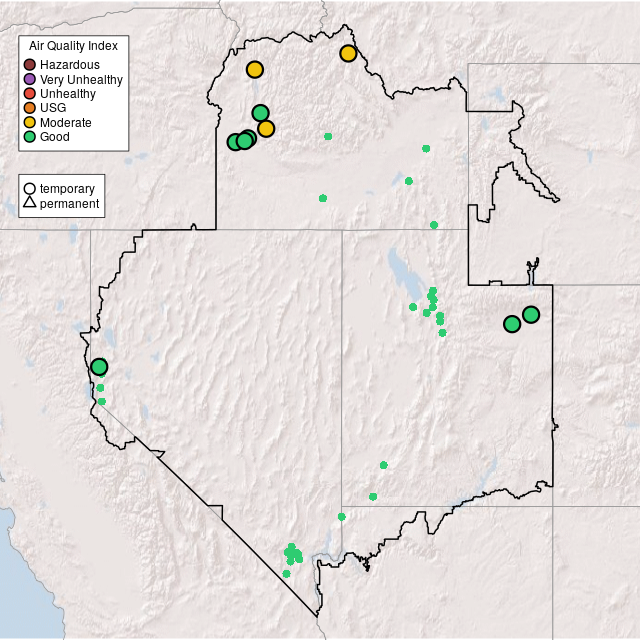Click the "permanent" legend label text

point(69,204)
